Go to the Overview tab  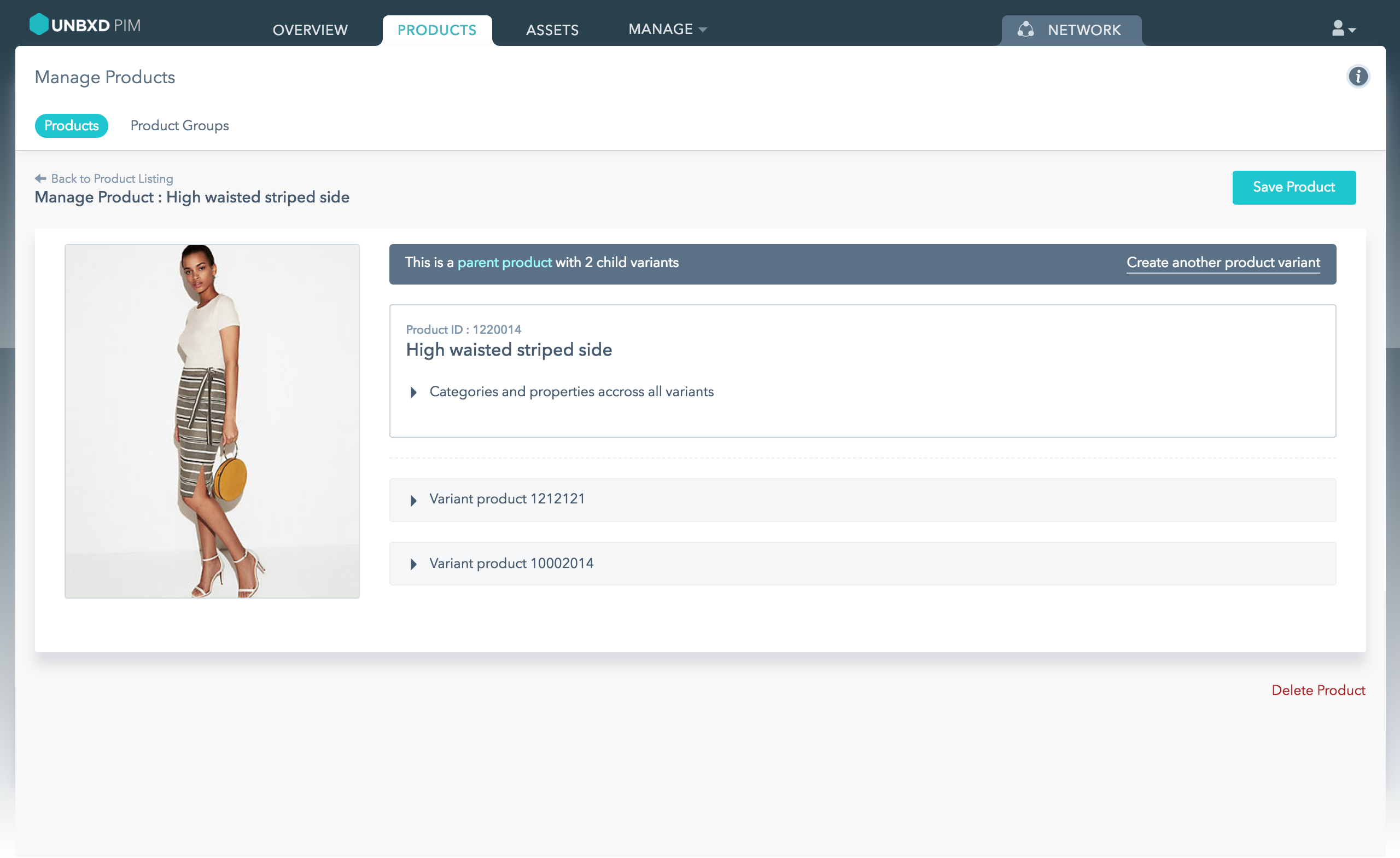tap(310, 30)
